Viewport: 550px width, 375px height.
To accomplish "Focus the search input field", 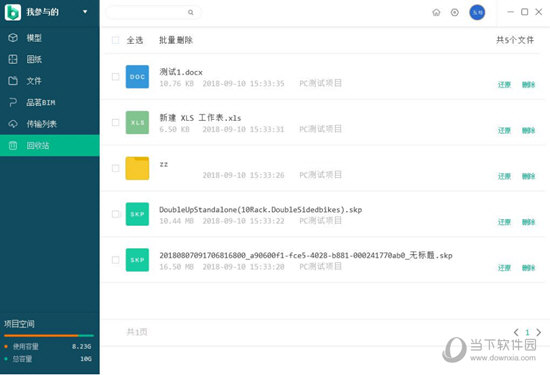I will 153,12.
